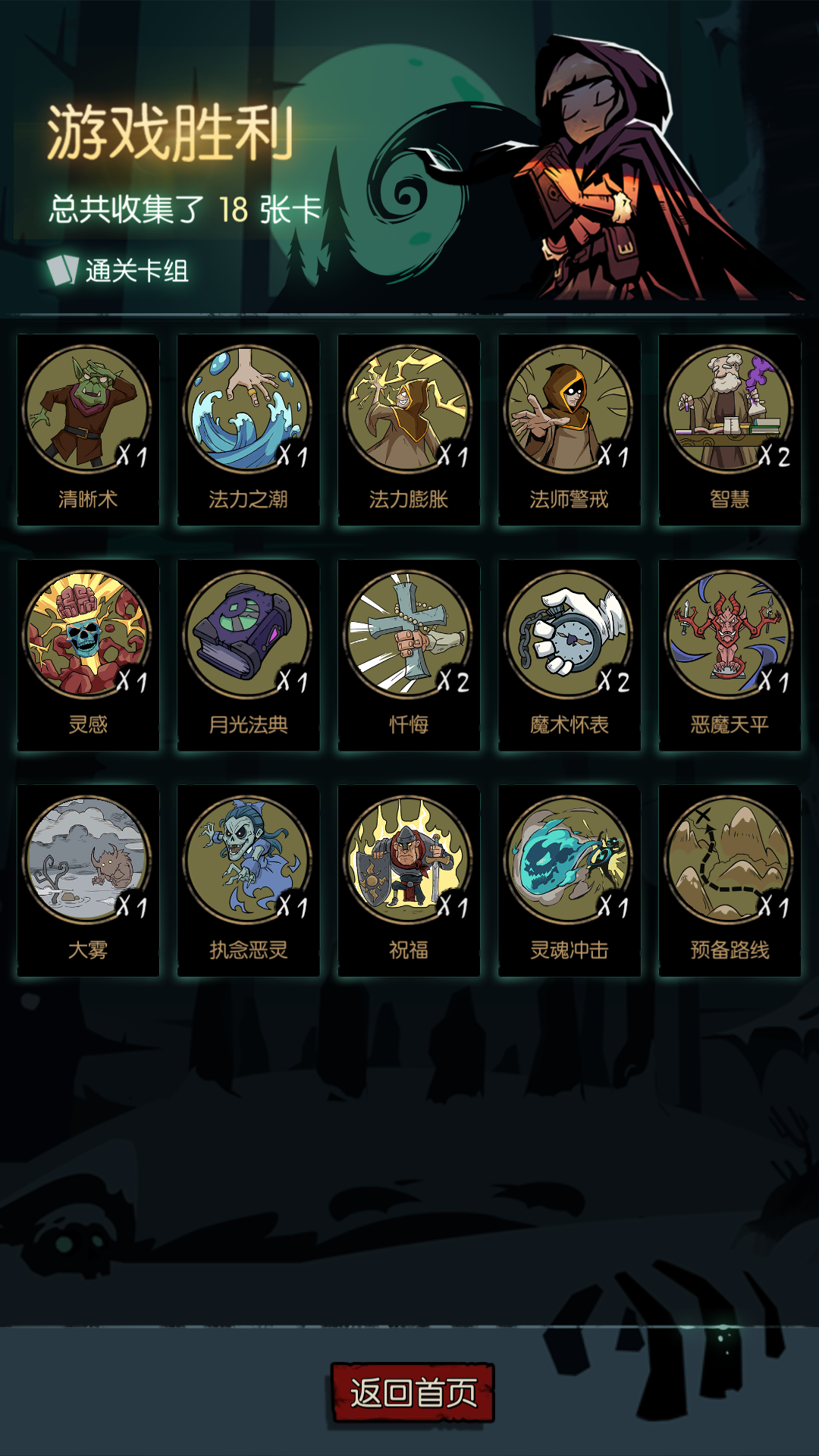Image resolution: width=819 pixels, height=1456 pixels.
Task: View the 执念恶灵 ghost card
Action: click(248, 880)
